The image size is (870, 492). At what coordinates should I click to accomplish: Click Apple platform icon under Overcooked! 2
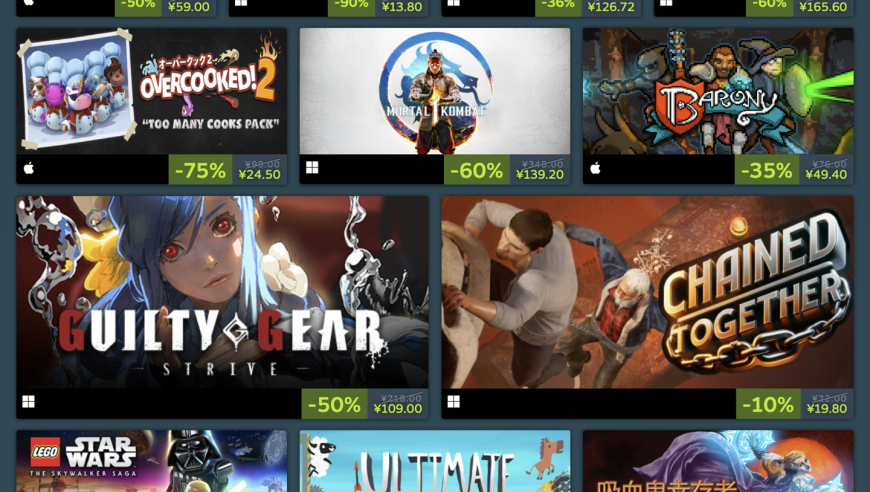(29, 168)
